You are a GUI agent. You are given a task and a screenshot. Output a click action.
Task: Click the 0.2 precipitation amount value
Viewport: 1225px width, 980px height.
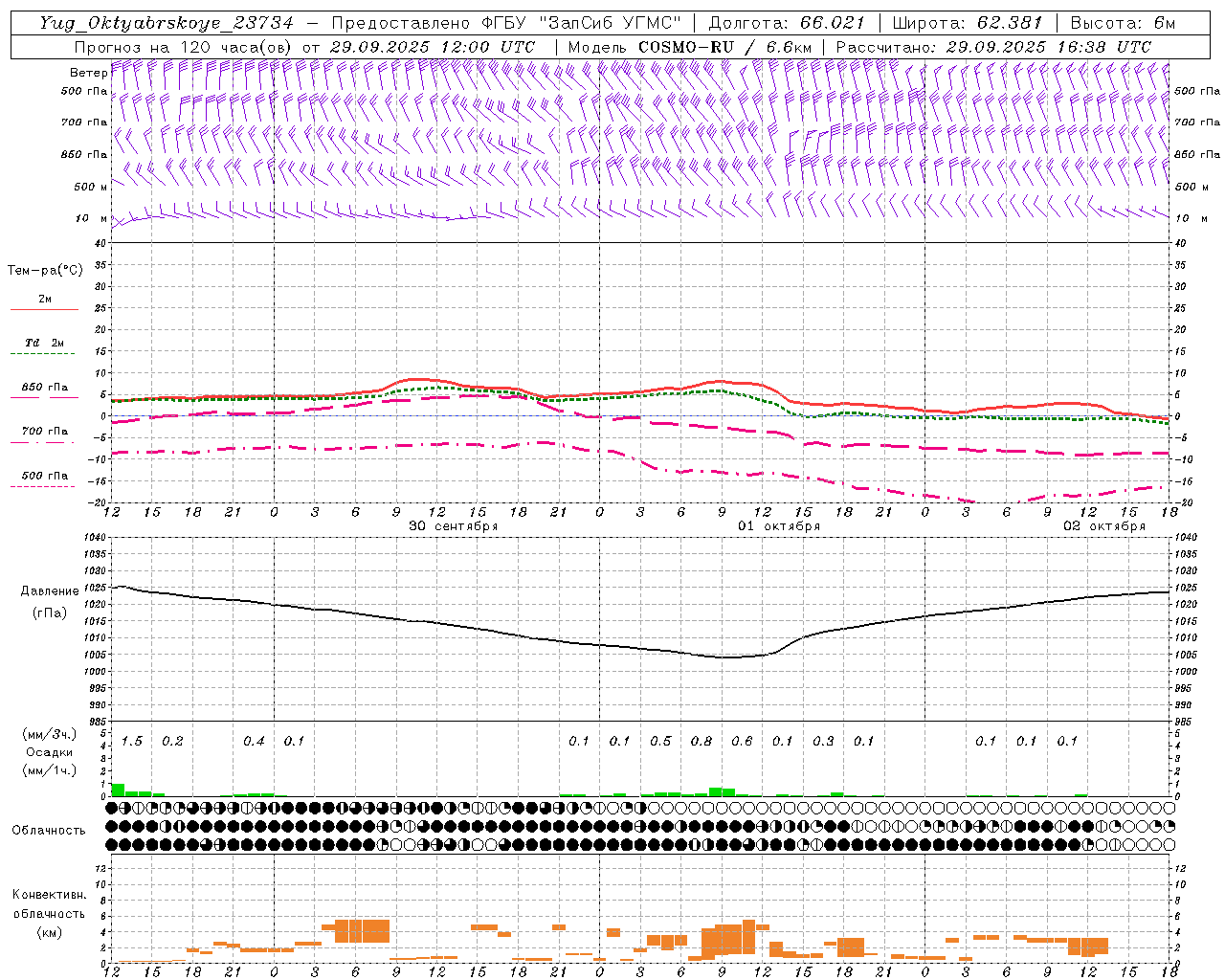pyautogui.click(x=172, y=742)
